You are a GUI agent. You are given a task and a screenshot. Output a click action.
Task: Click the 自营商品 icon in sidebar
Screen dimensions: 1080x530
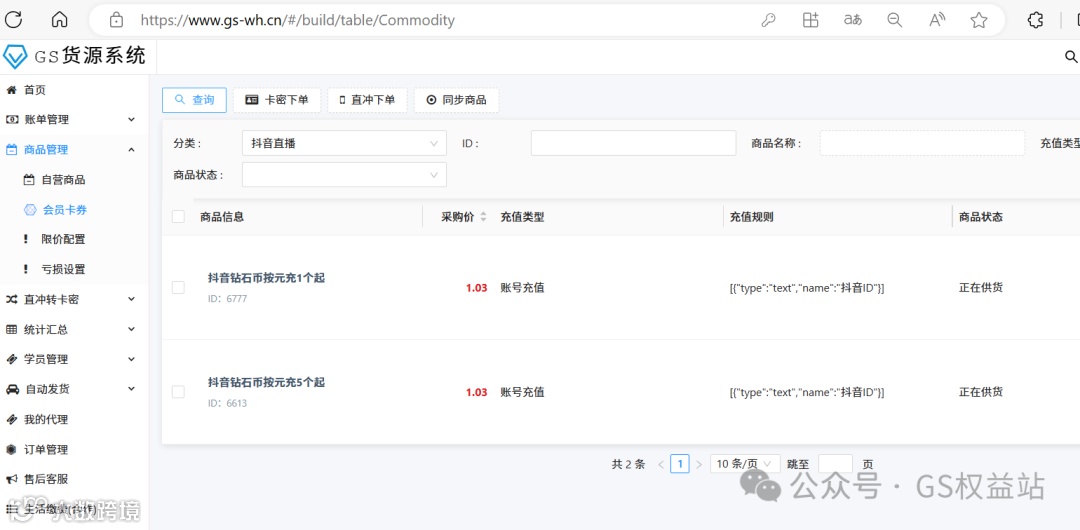[29, 180]
